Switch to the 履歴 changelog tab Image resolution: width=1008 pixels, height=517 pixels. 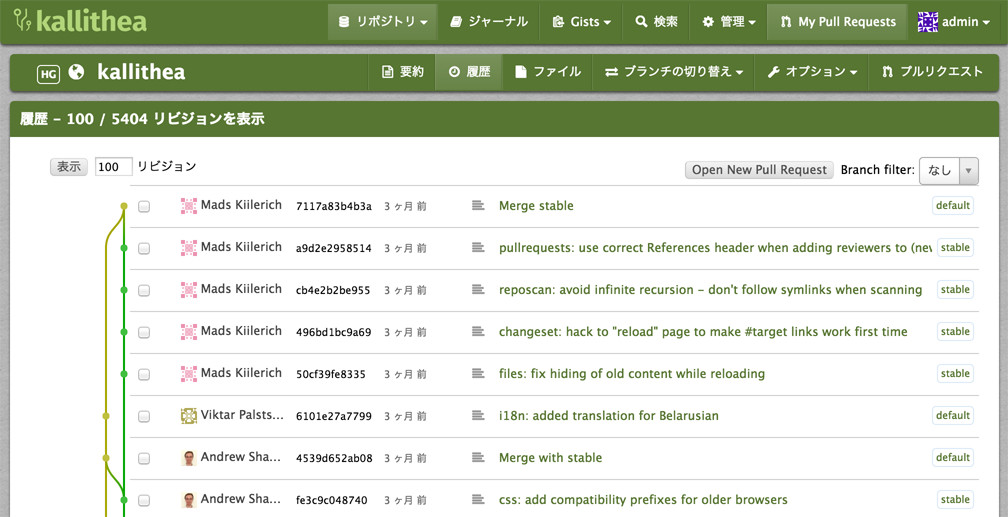click(x=469, y=72)
